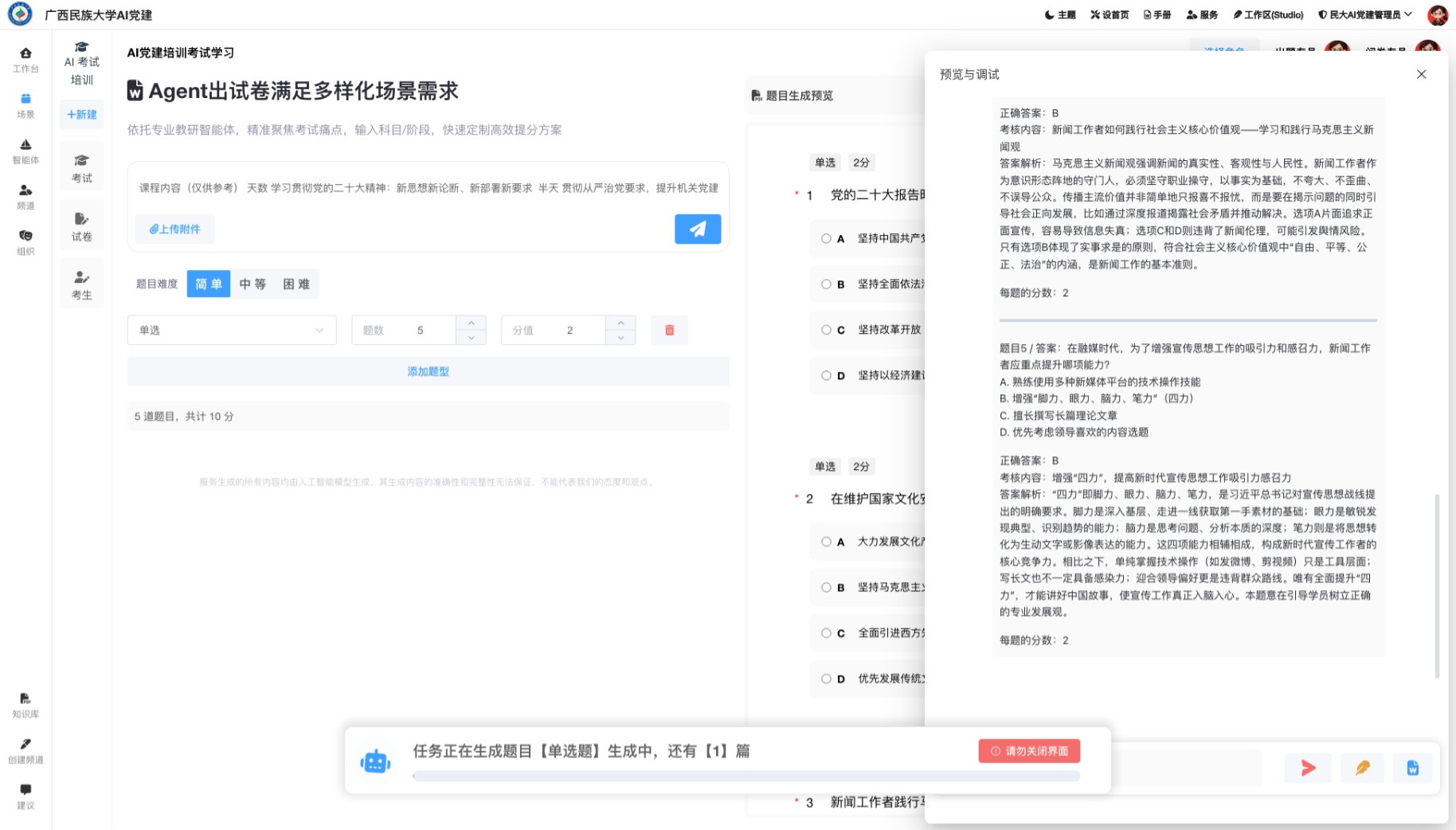This screenshot has height=830, width=1456.
Task: Click the course content text input field
Action: pos(428,188)
